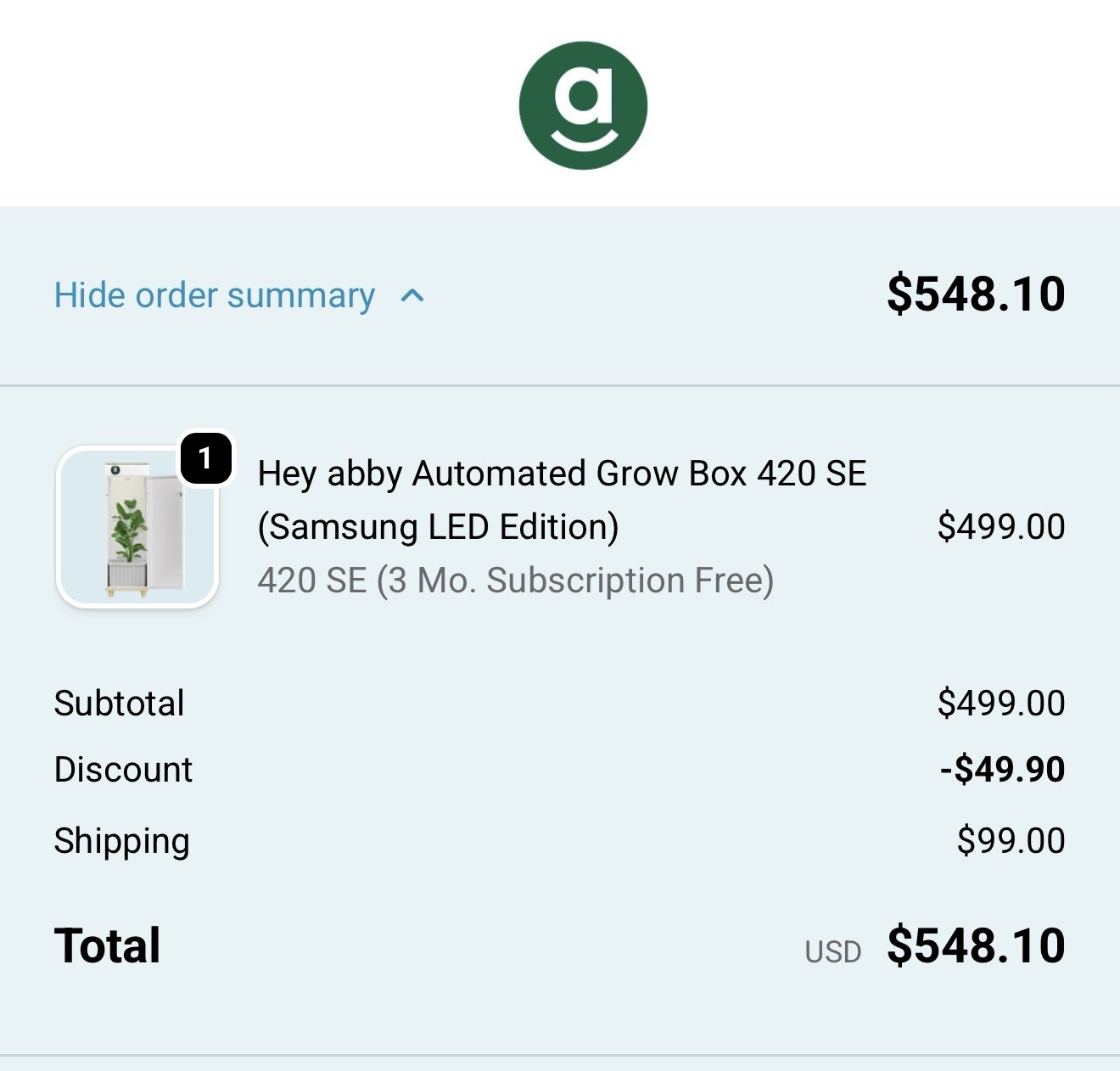Click the product price $499.00

(x=1001, y=526)
